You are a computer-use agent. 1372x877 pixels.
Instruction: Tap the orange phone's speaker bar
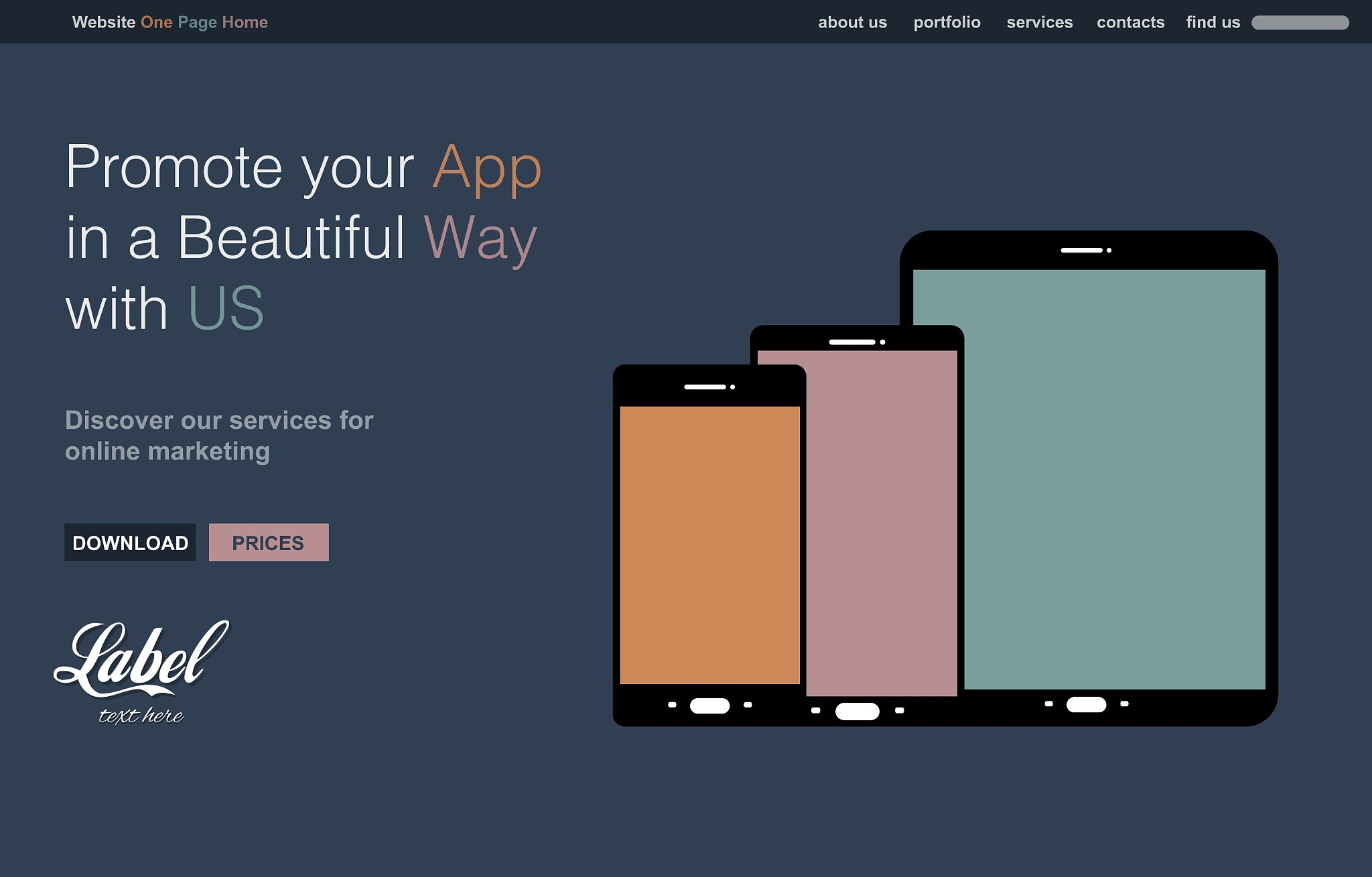[705, 387]
